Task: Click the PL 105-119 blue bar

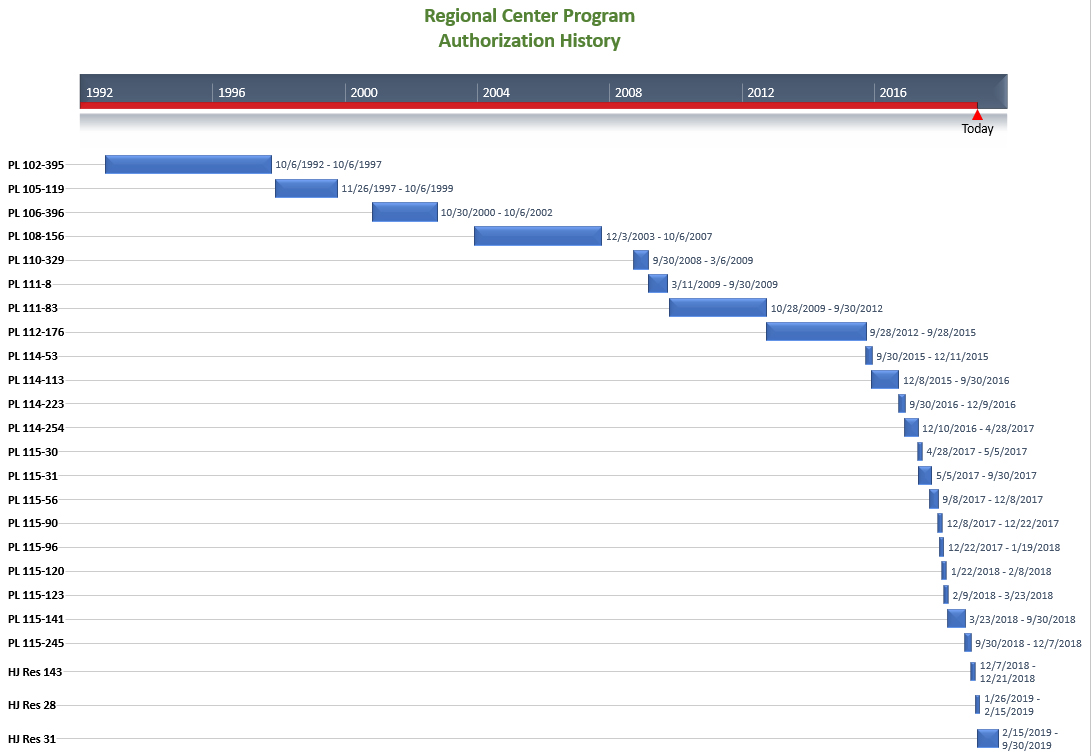Action: click(306, 188)
